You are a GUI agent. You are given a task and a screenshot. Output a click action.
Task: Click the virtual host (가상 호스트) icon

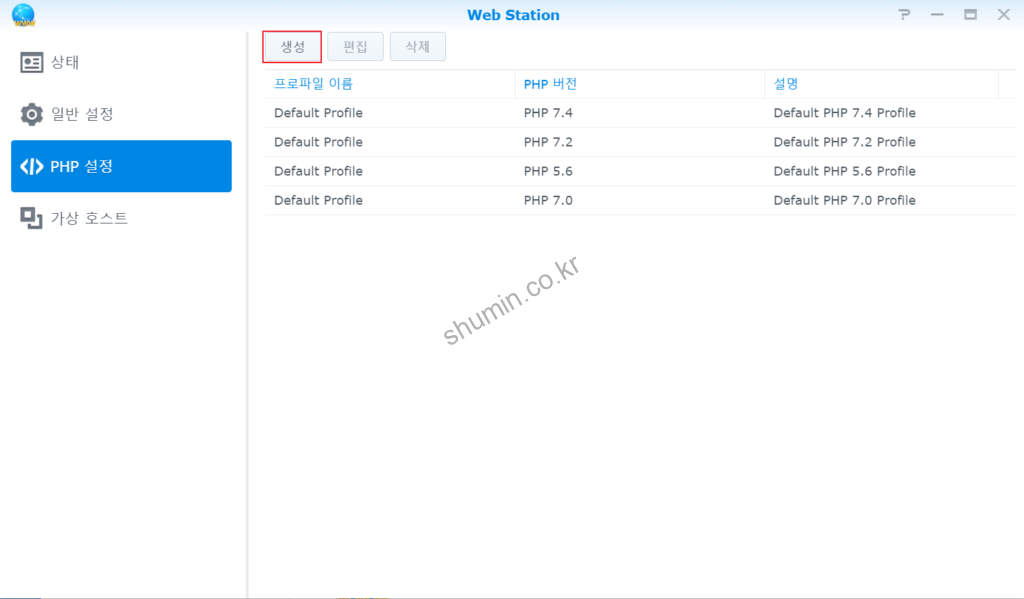click(32, 218)
